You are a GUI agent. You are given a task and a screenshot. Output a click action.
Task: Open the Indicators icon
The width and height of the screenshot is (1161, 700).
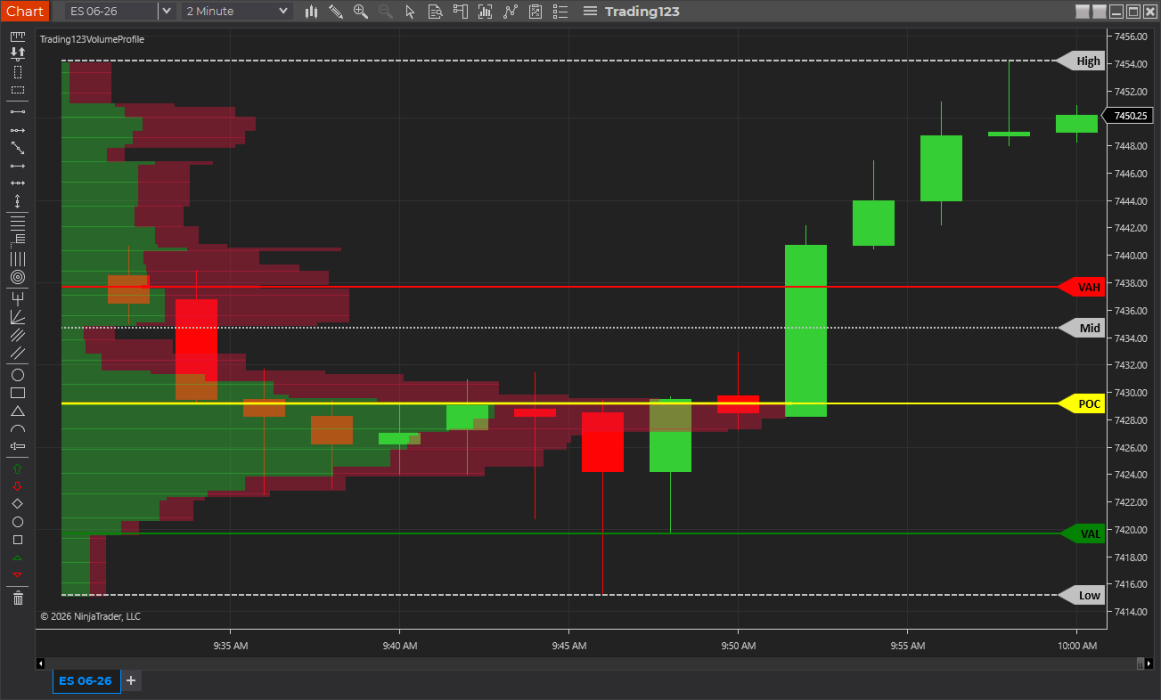click(x=510, y=11)
